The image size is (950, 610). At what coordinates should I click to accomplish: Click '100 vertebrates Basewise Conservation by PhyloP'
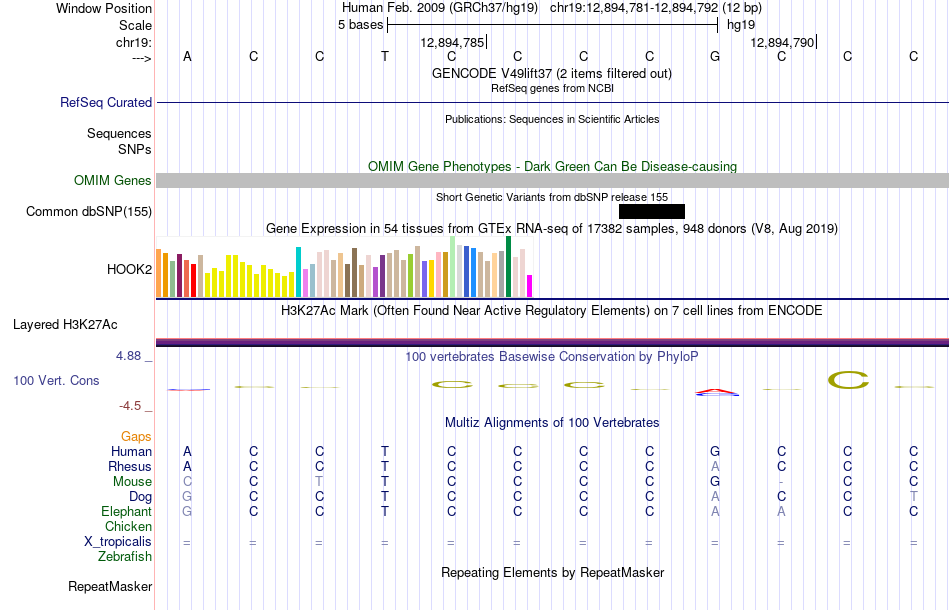[552, 356]
